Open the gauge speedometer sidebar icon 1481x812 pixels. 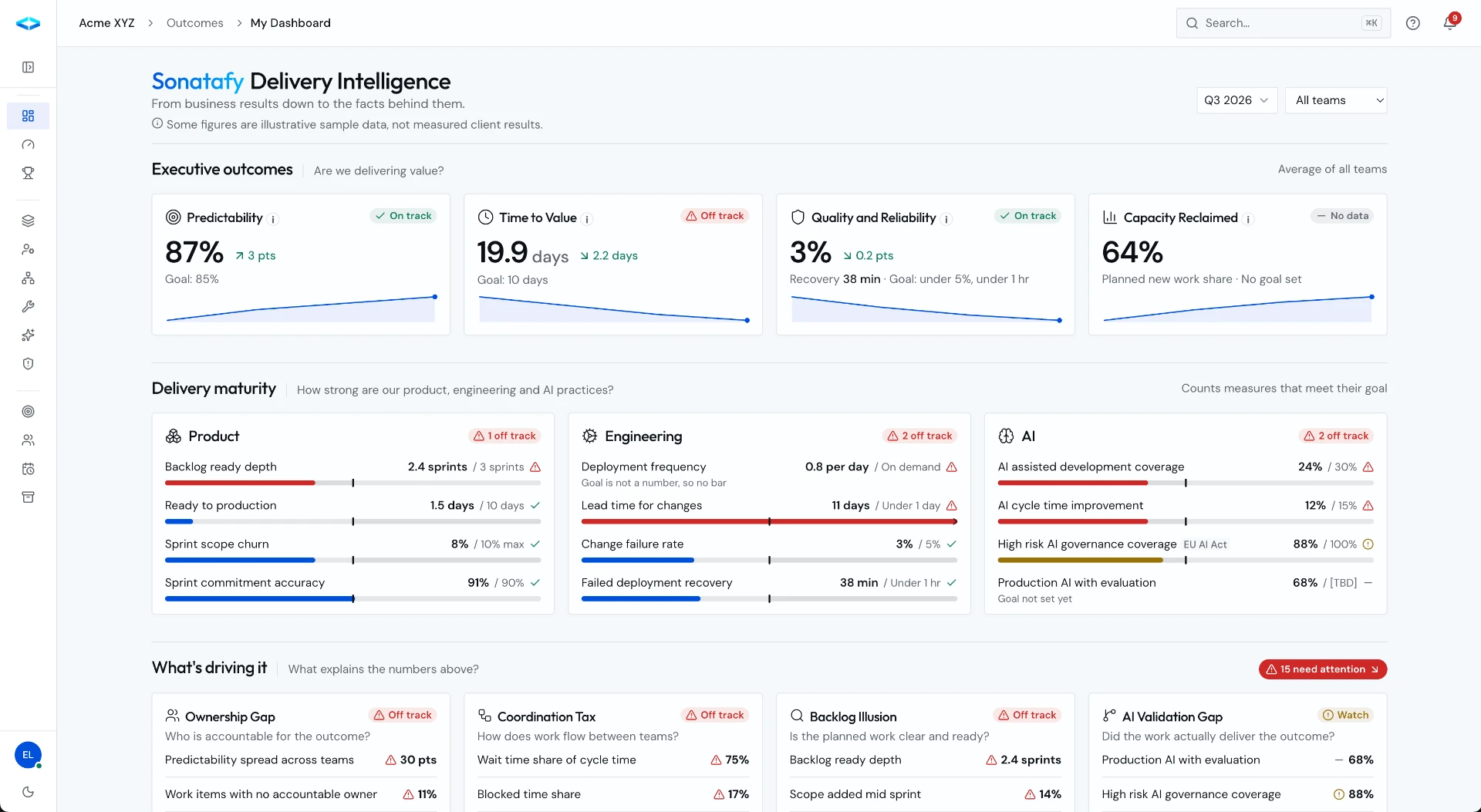click(28, 144)
